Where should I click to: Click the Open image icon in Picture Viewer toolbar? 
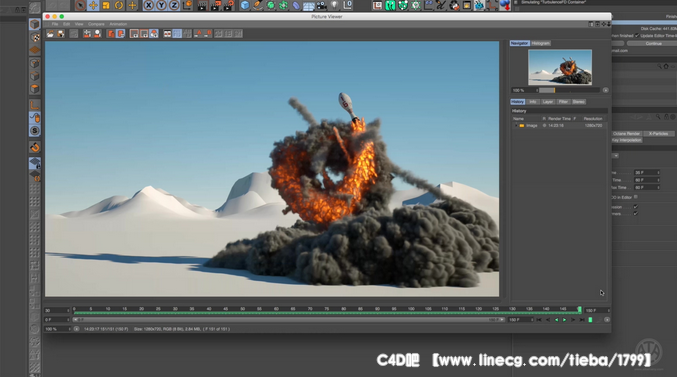[x=51, y=34]
